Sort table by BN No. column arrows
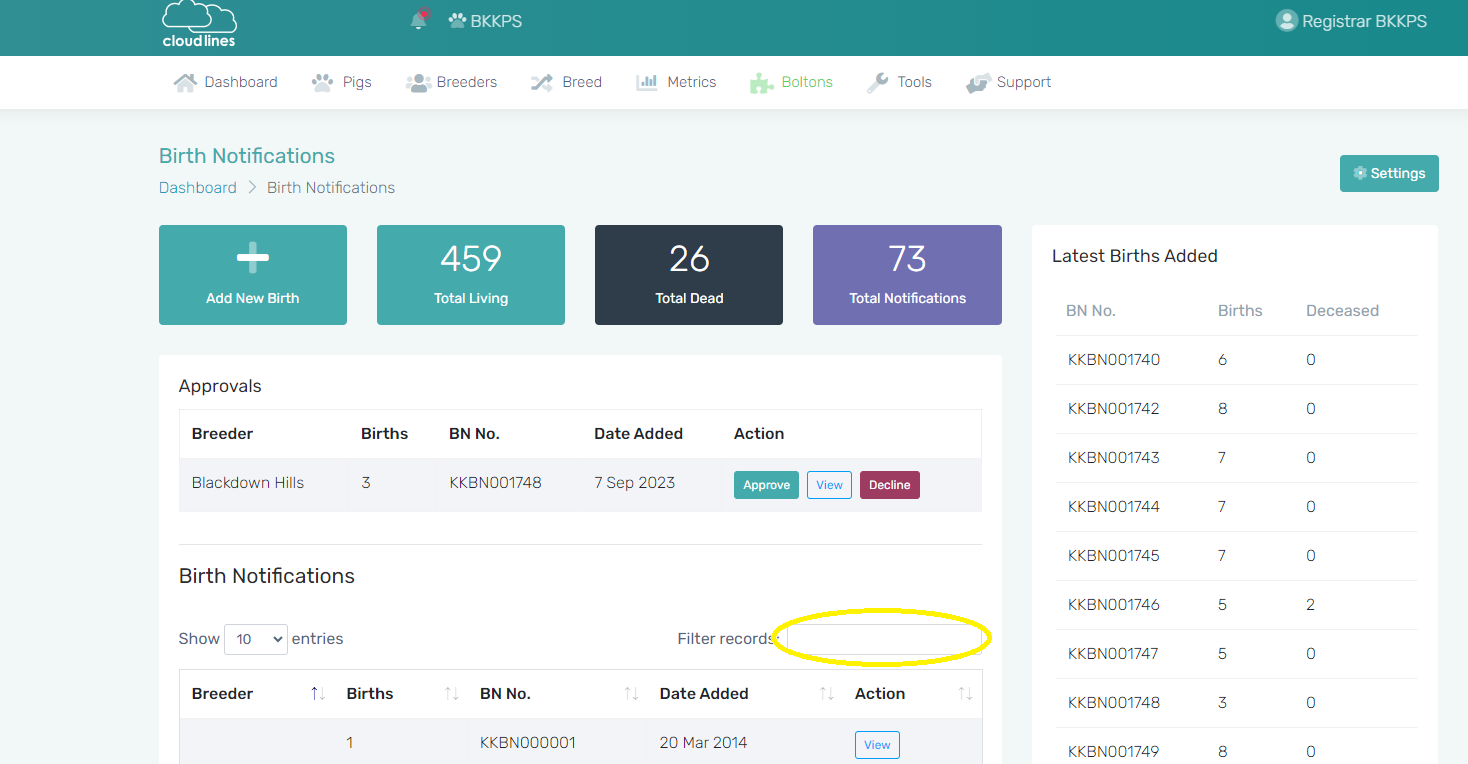Screen dimensions: 1468x764 click(631, 694)
